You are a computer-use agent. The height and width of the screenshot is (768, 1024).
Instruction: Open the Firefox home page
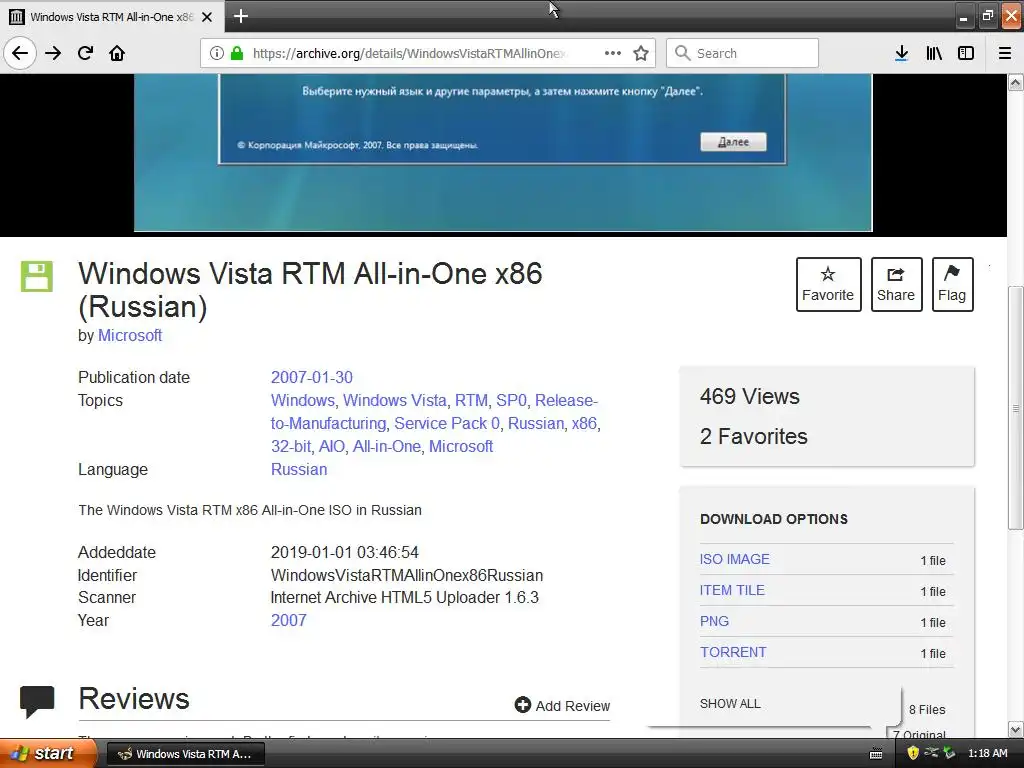click(x=117, y=53)
